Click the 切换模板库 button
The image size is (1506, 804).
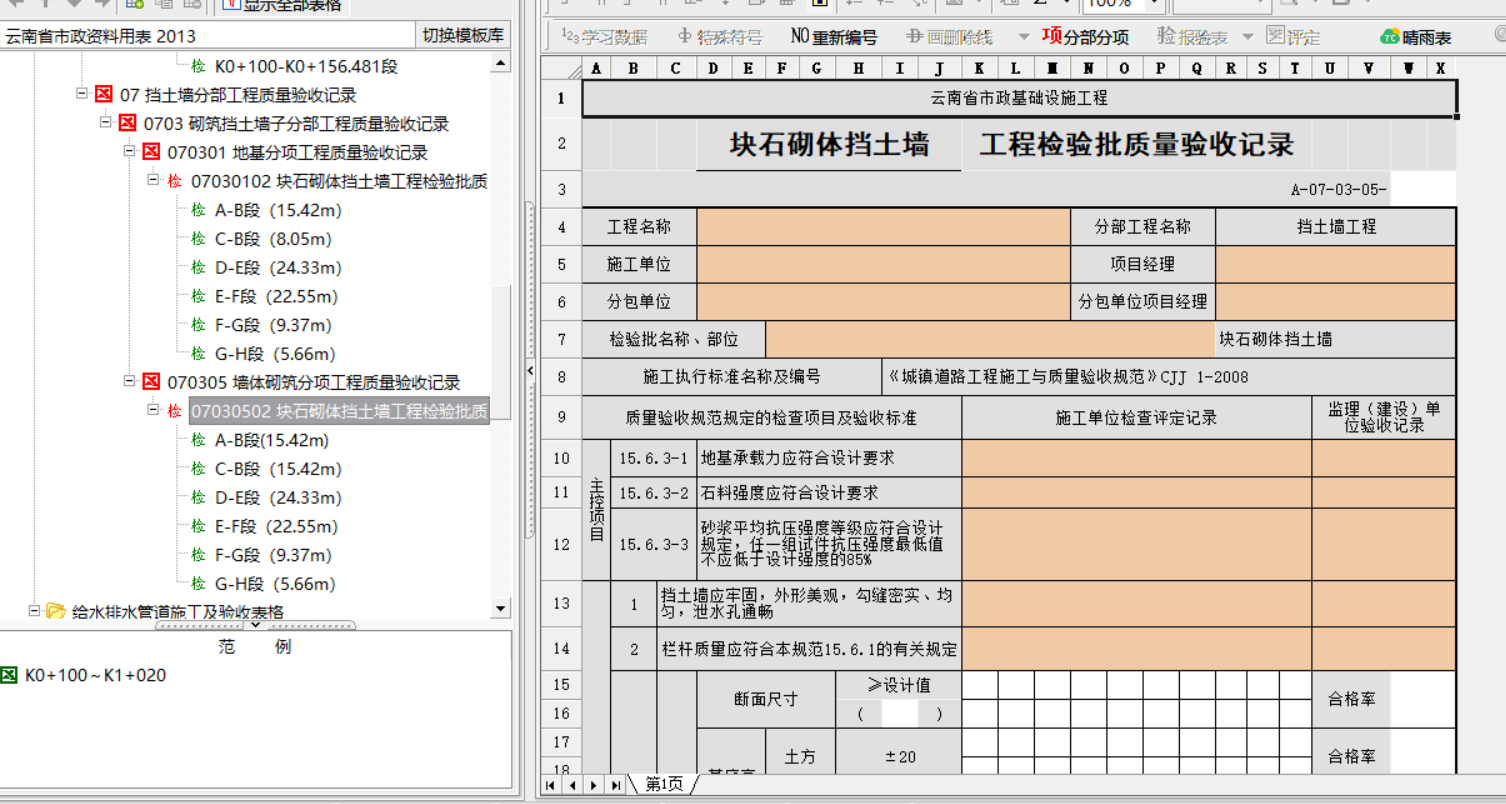pos(462,36)
